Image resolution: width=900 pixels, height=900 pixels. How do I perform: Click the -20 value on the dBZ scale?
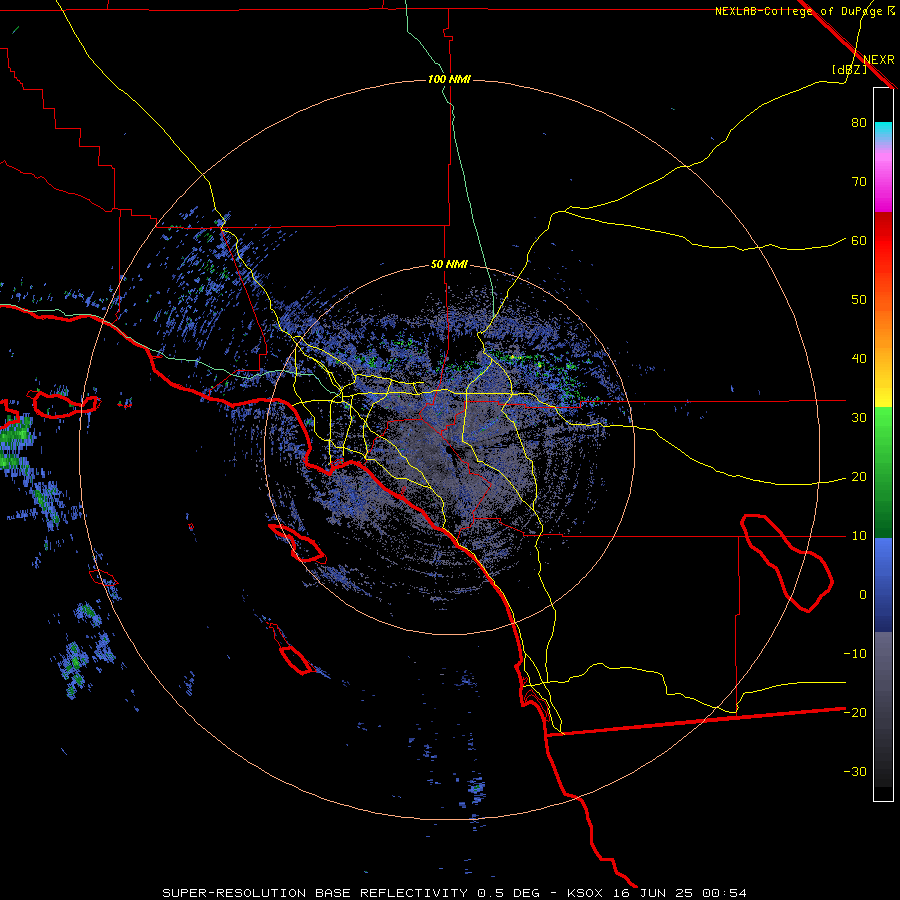tap(855, 713)
